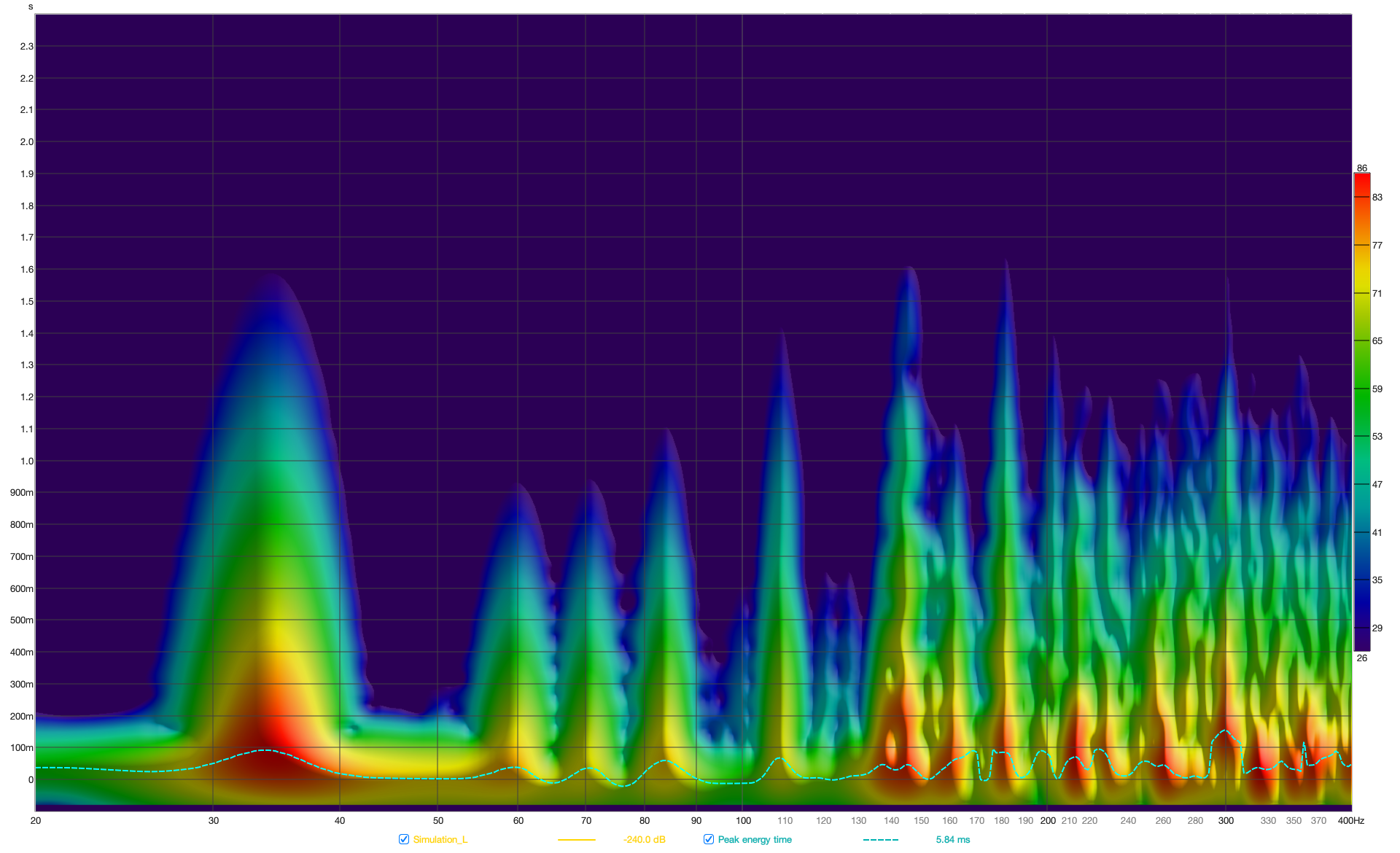Click the Peak energy time legend label
The image size is (1400, 853).
pos(754,839)
